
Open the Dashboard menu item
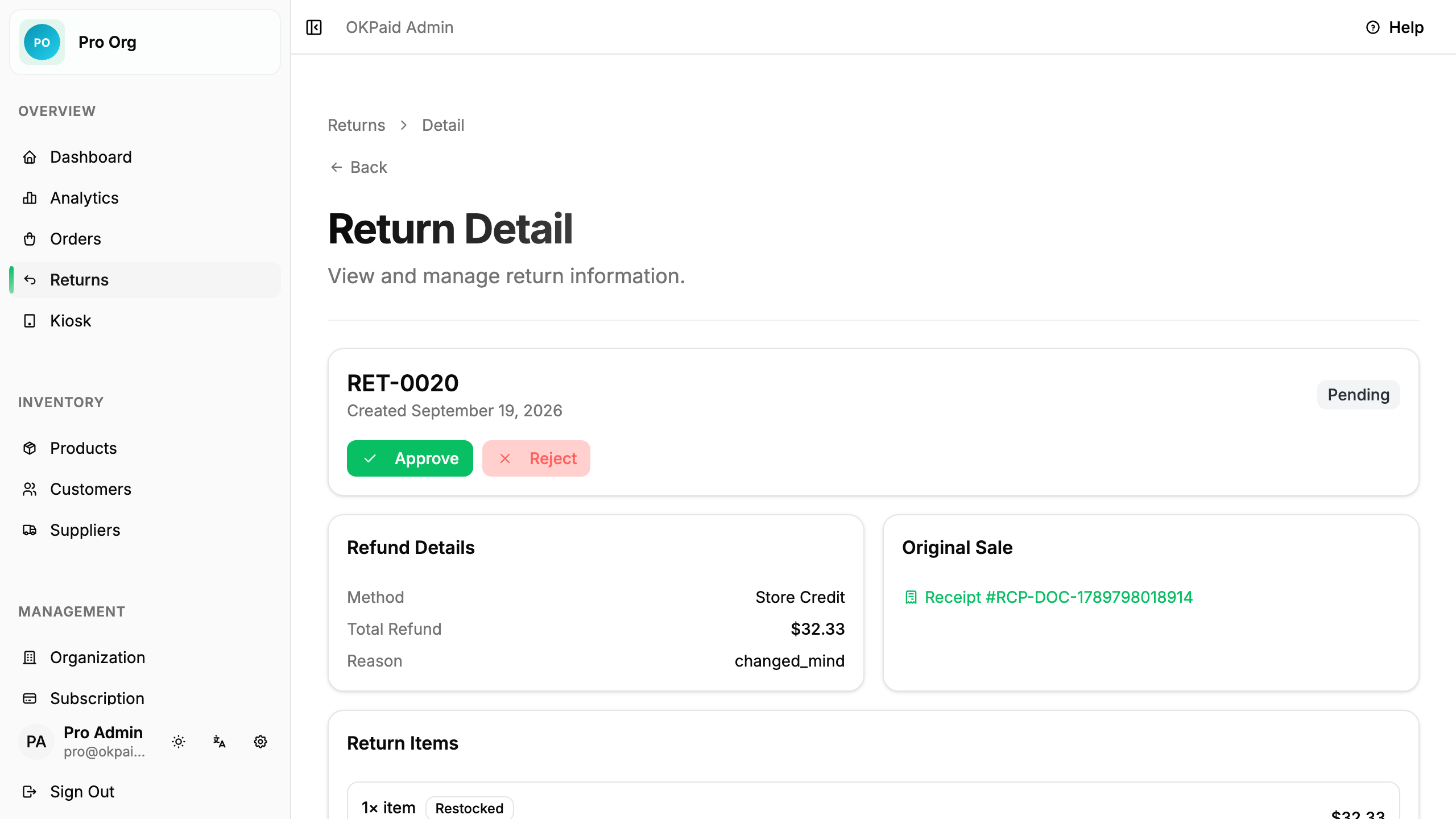[145, 157]
